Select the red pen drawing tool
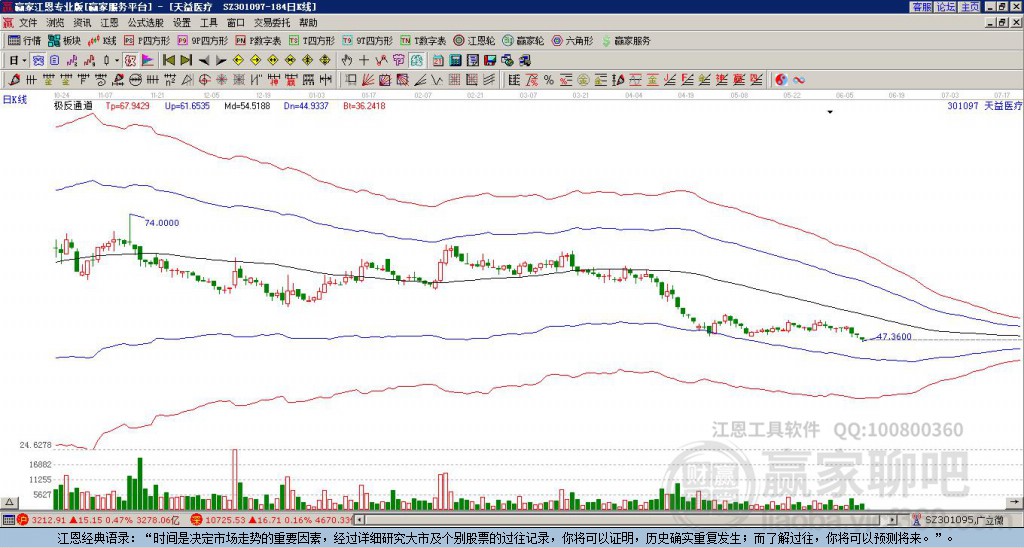This screenshot has width=1024, height=548. pyautogui.click(x=14, y=80)
